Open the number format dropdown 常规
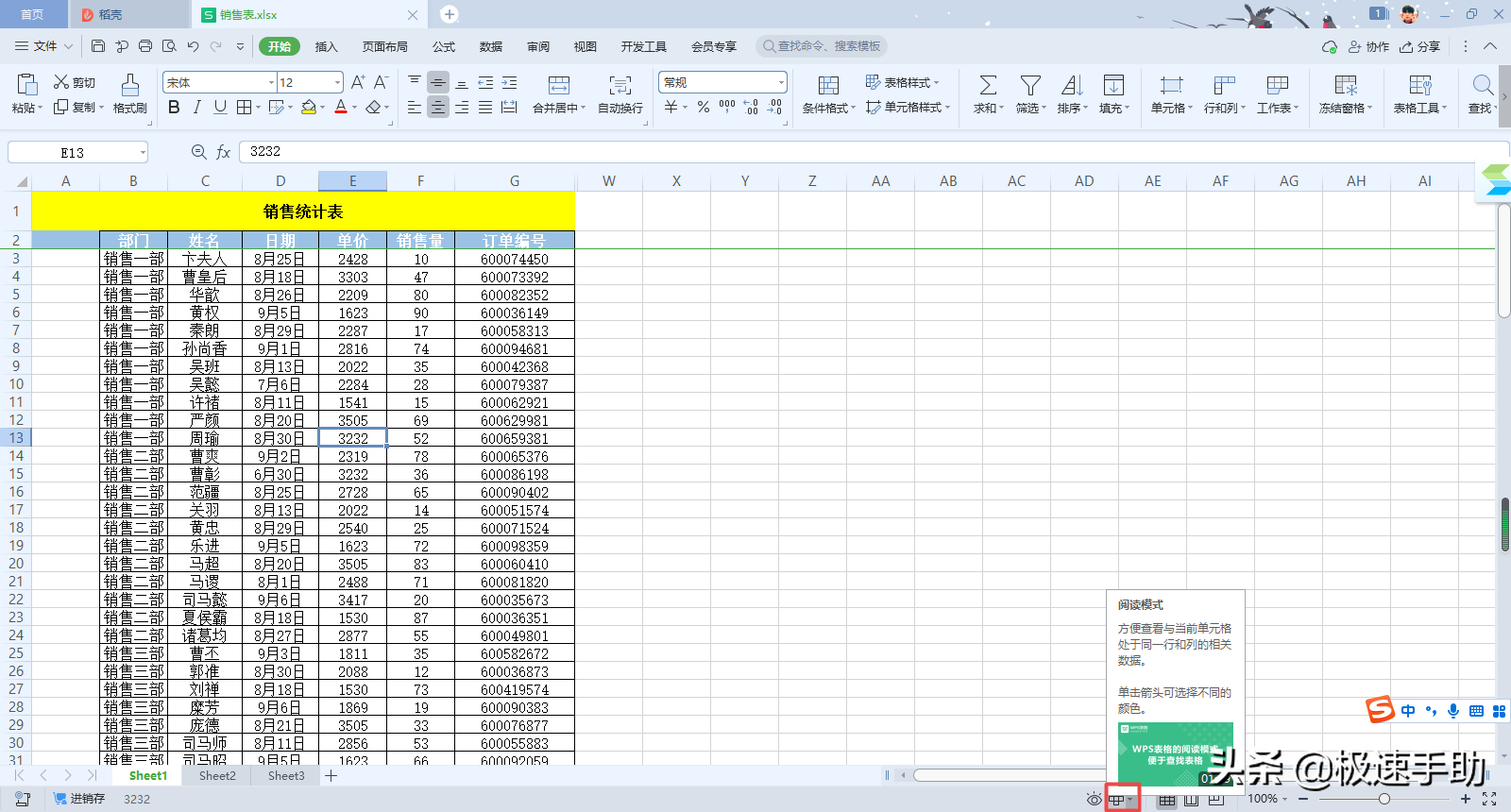1511x812 pixels. point(780,83)
